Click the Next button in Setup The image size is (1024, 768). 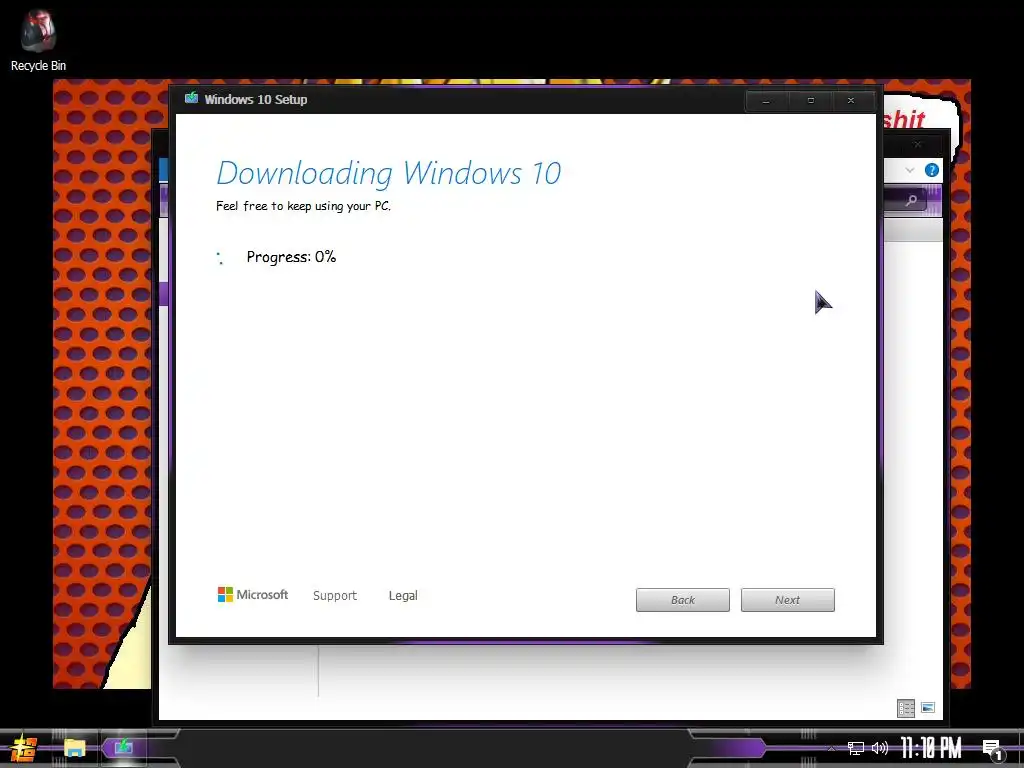(788, 600)
